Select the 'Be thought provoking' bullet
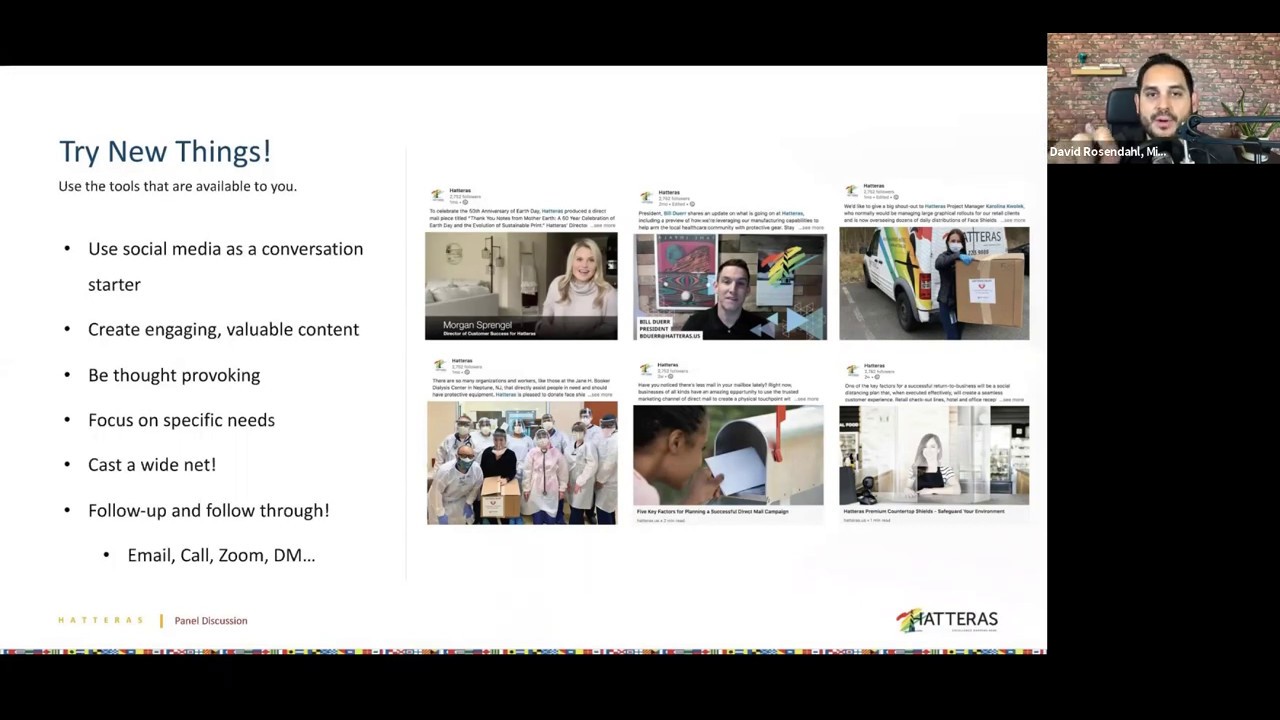 pos(174,375)
